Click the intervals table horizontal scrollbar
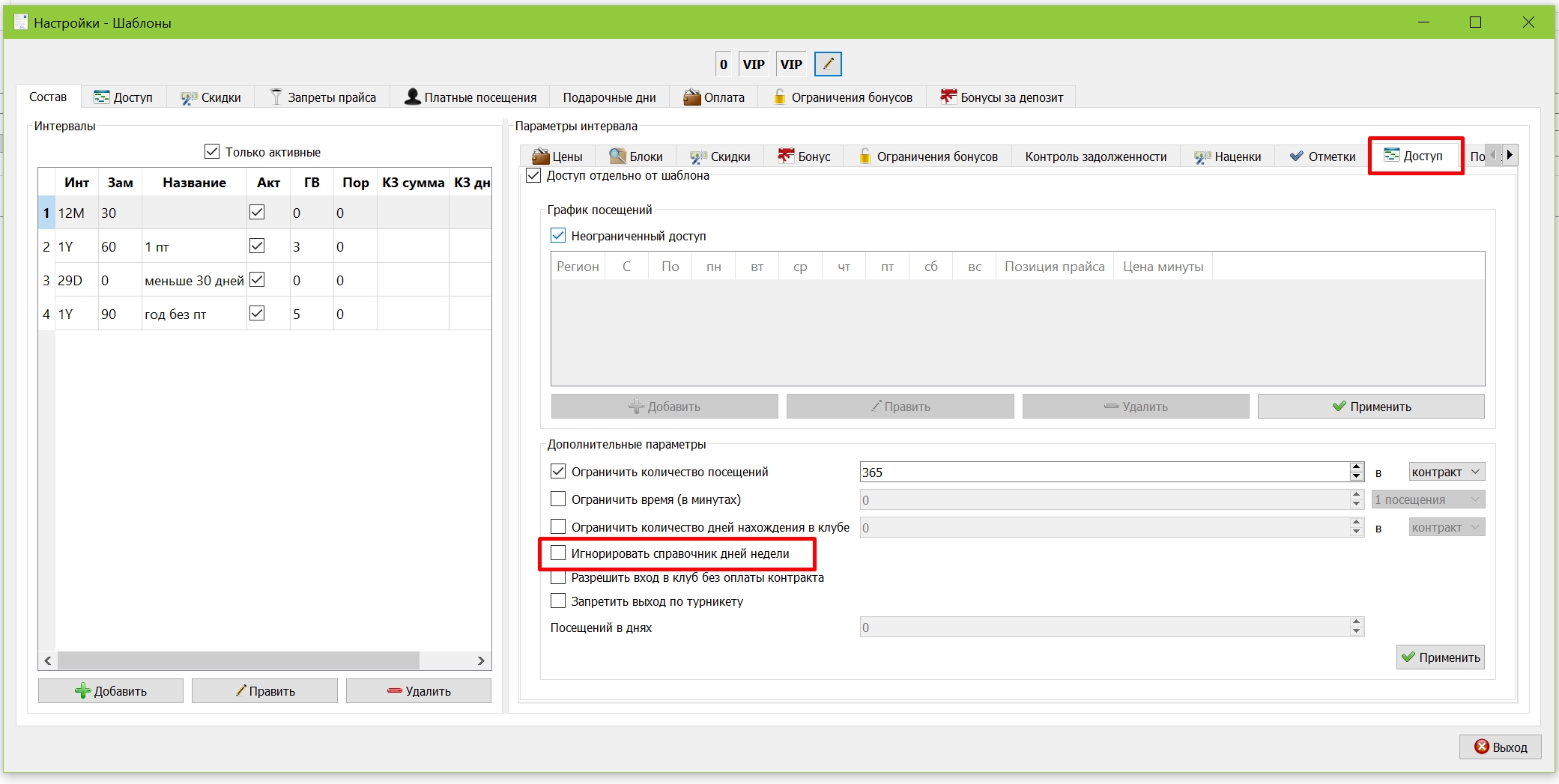 point(264,660)
